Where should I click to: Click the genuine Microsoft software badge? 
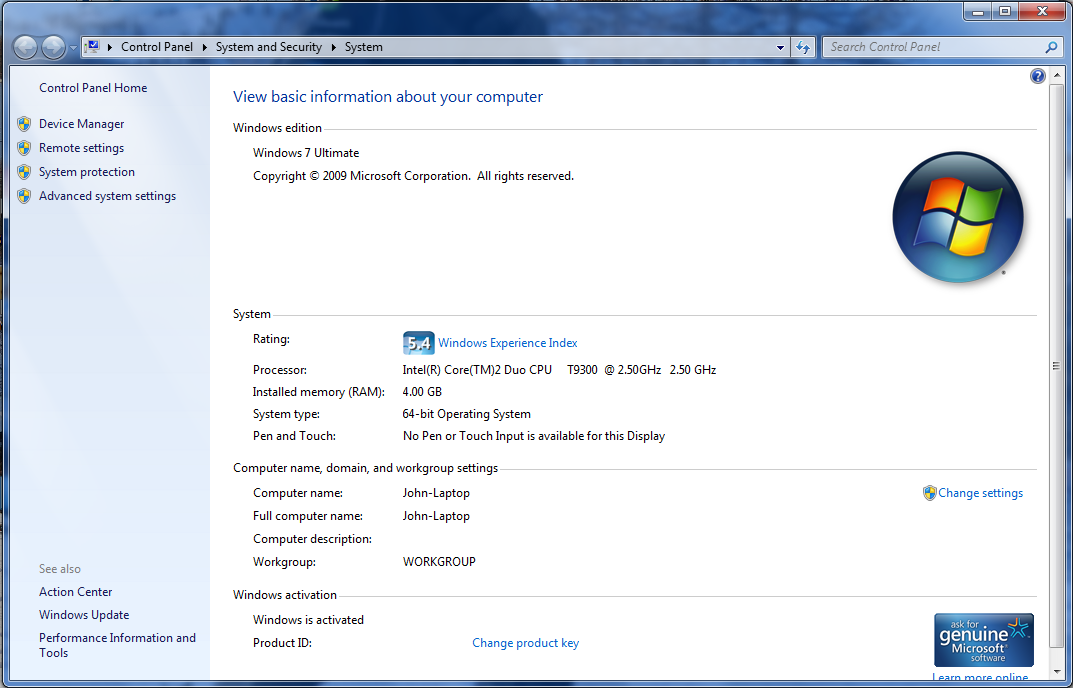(983, 639)
